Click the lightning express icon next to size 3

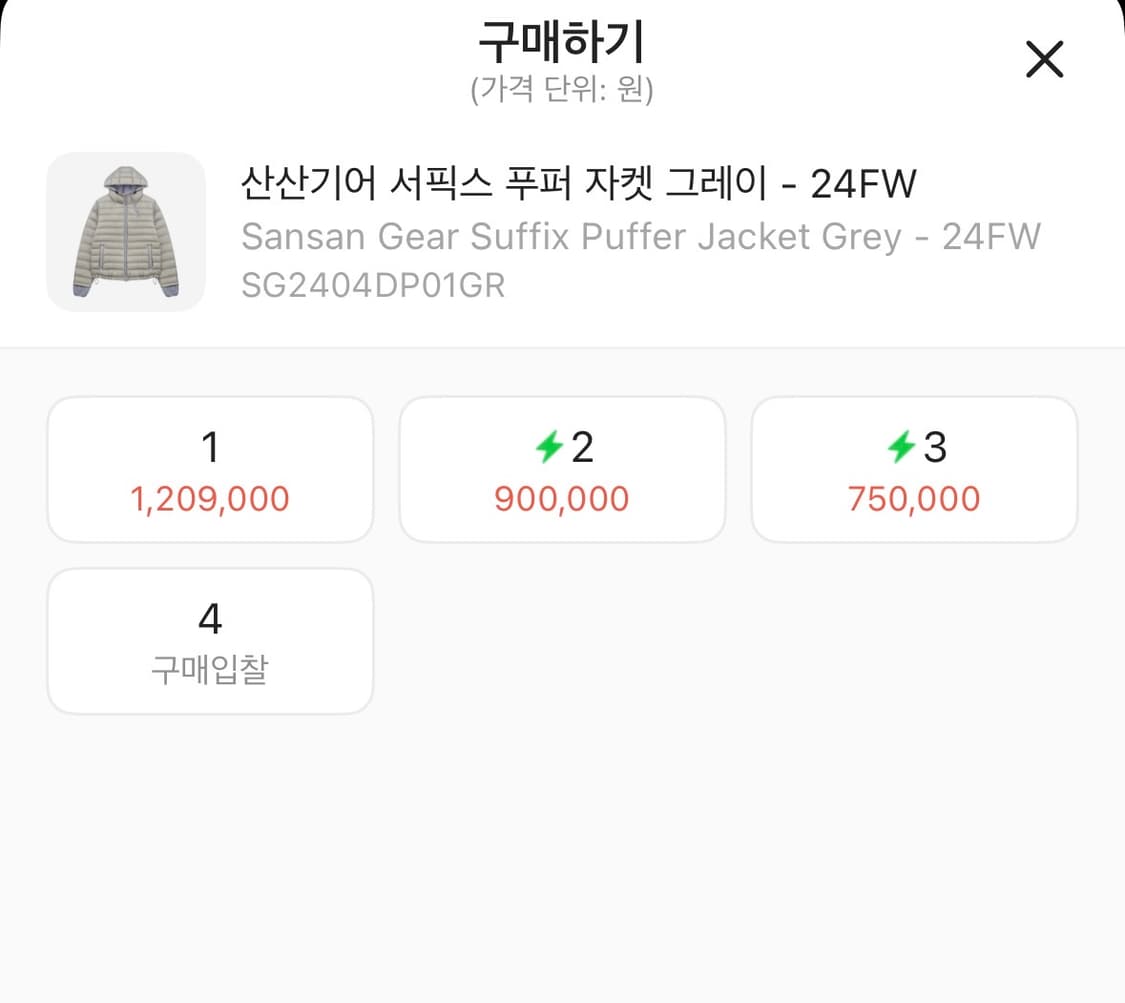pos(901,447)
